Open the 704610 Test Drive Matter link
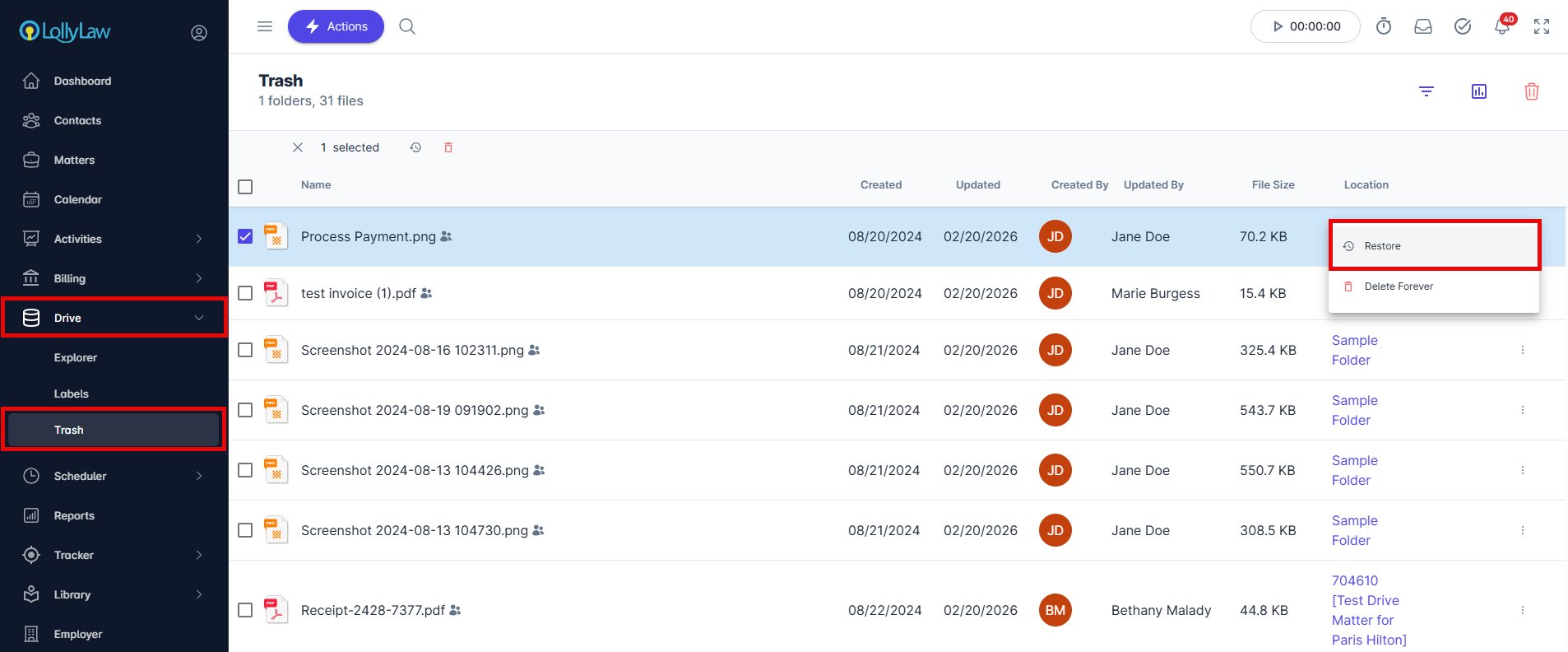This screenshot has width=1568, height=652. 1370,610
